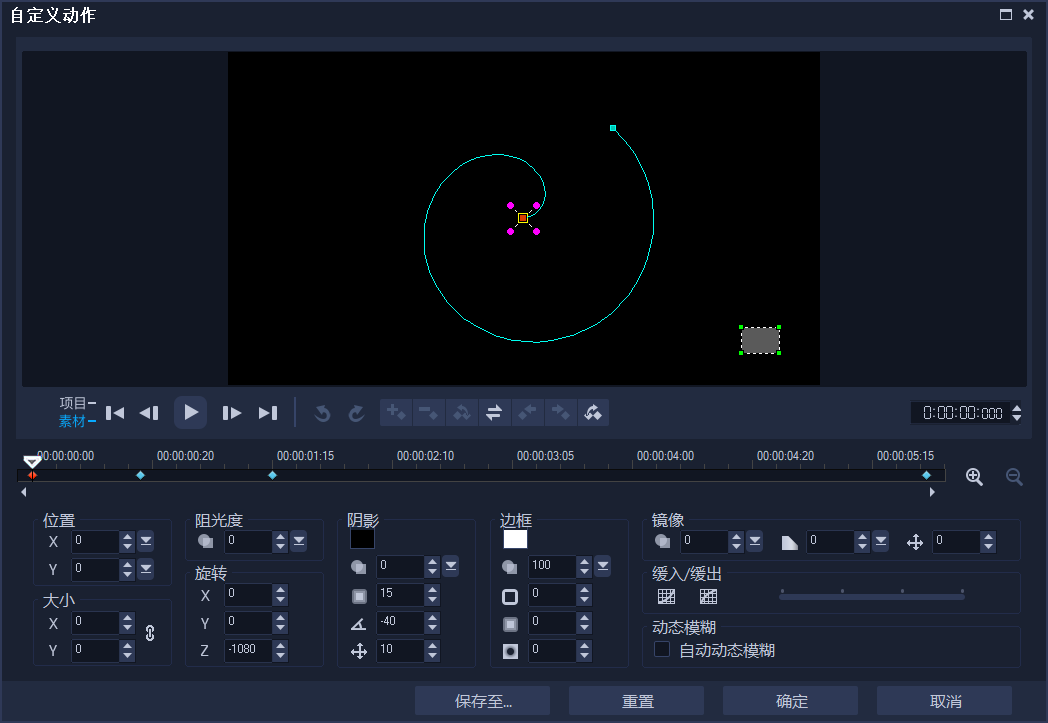The image size is (1048, 723).
Task: Toggle the size X/Y aspect lock chain
Action: coord(150,633)
